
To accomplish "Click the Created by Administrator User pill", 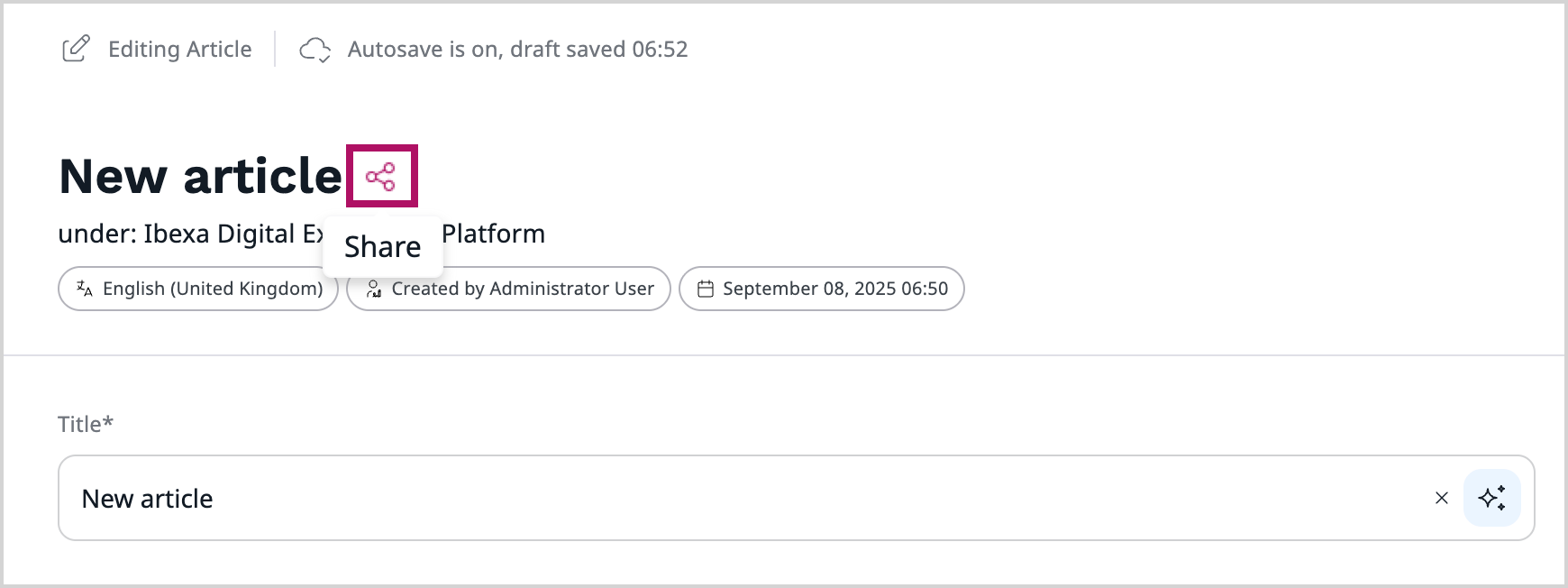I will [523, 289].
